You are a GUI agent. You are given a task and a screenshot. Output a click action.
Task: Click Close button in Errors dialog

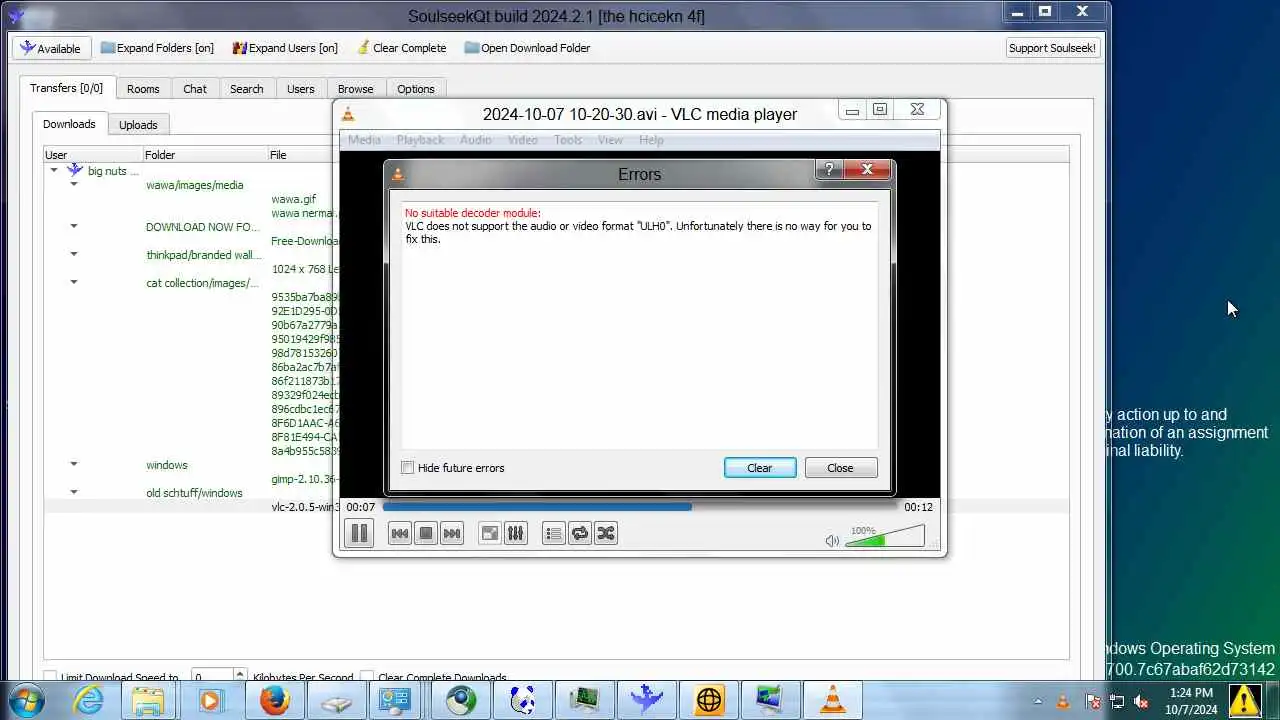click(x=840, y=468)
